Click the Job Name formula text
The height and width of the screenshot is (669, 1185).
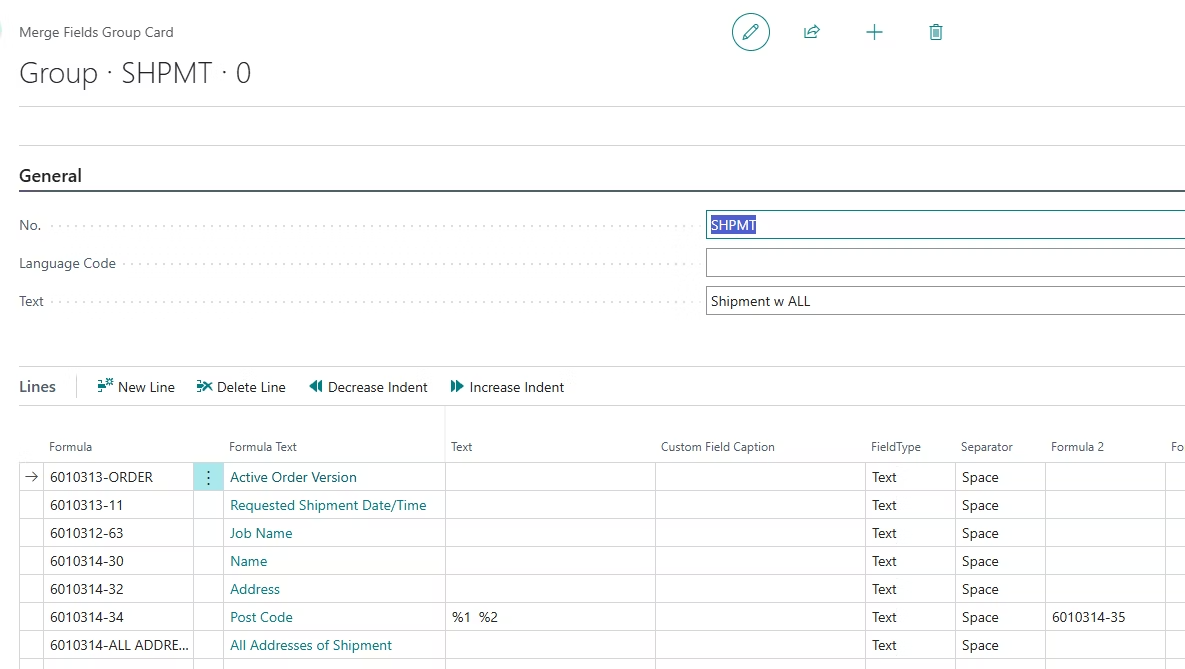pyautogui.click(x=261, y=533)
